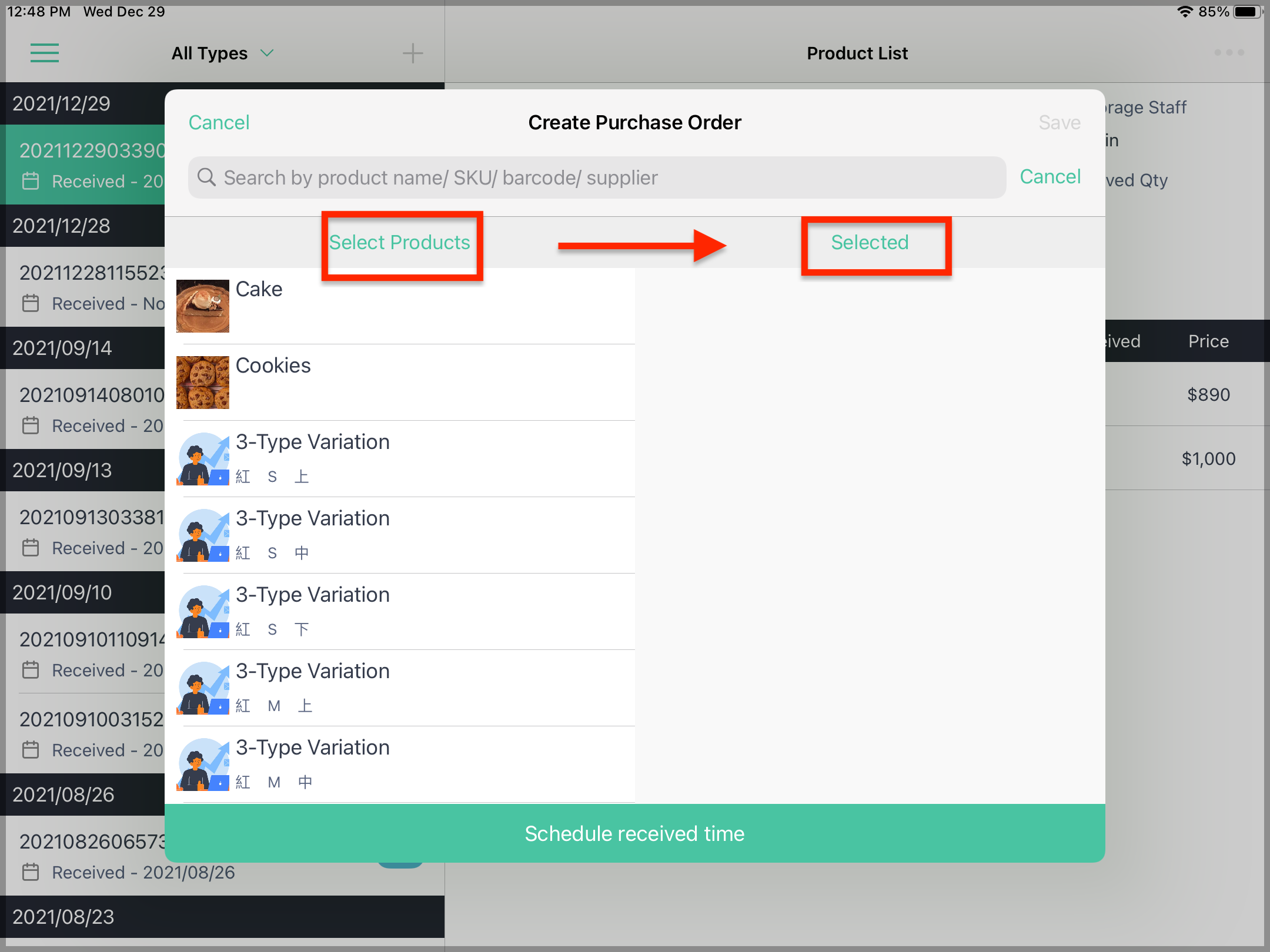
Task: Click the $1,000 price cell
Action: 1208,458
